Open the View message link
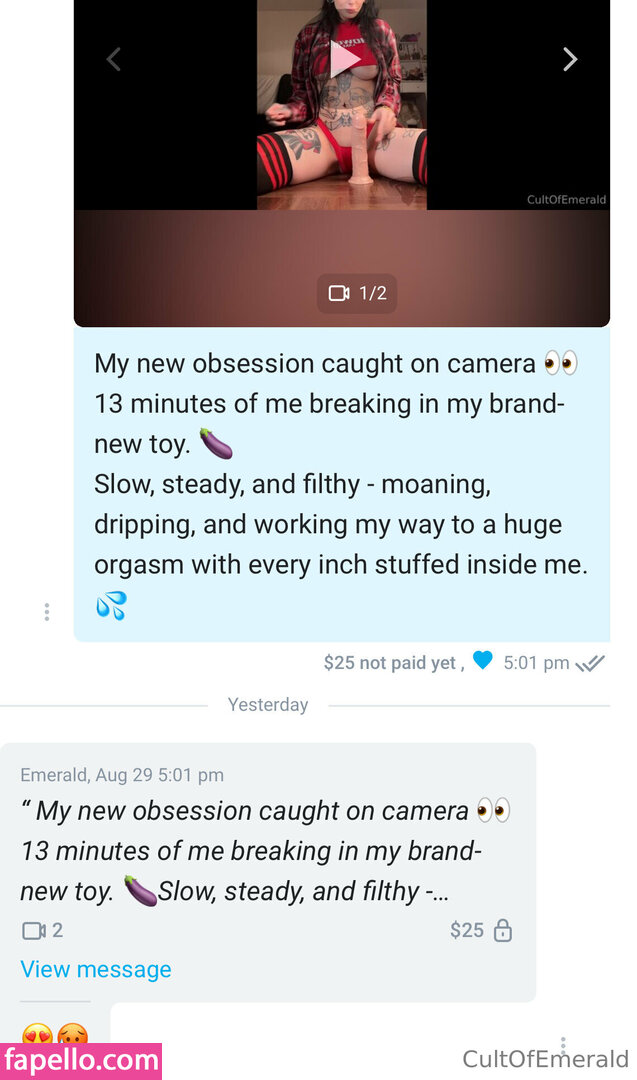The height and width of the screenshot is (1080, 637). pyautogui.click(x=96, y=969)
